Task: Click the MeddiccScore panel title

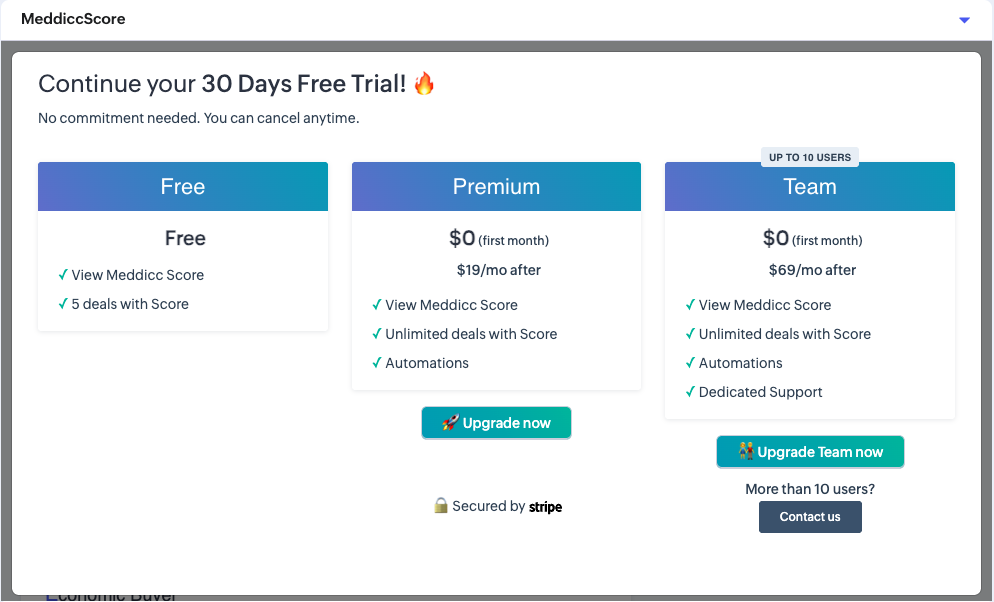Action: pos(73,19)
